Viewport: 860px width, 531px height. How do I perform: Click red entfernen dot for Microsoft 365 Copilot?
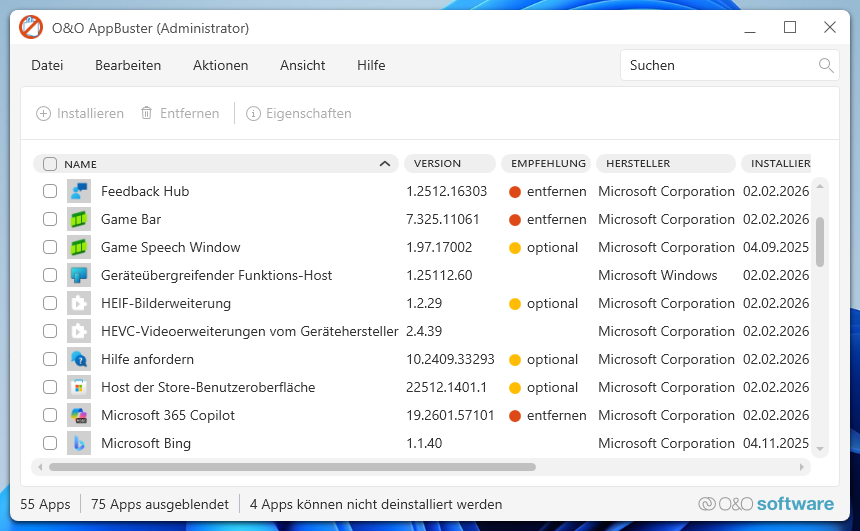click(514, 416)
